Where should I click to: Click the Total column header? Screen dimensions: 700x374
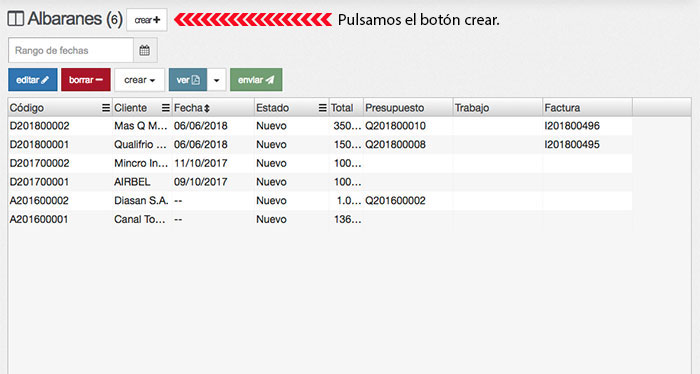pos(346,108)
